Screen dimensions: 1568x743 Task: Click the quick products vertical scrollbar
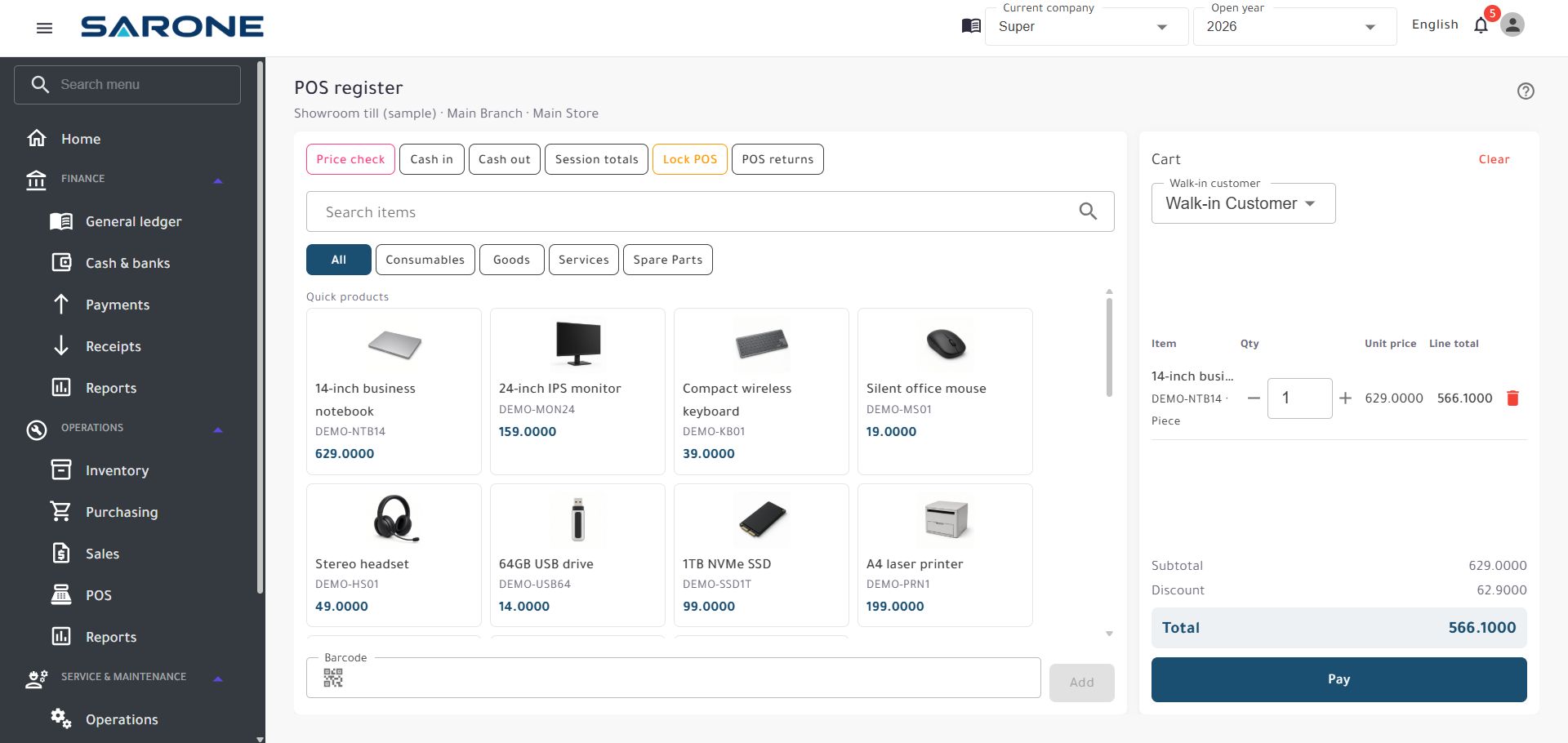(x=1109, y=347)
